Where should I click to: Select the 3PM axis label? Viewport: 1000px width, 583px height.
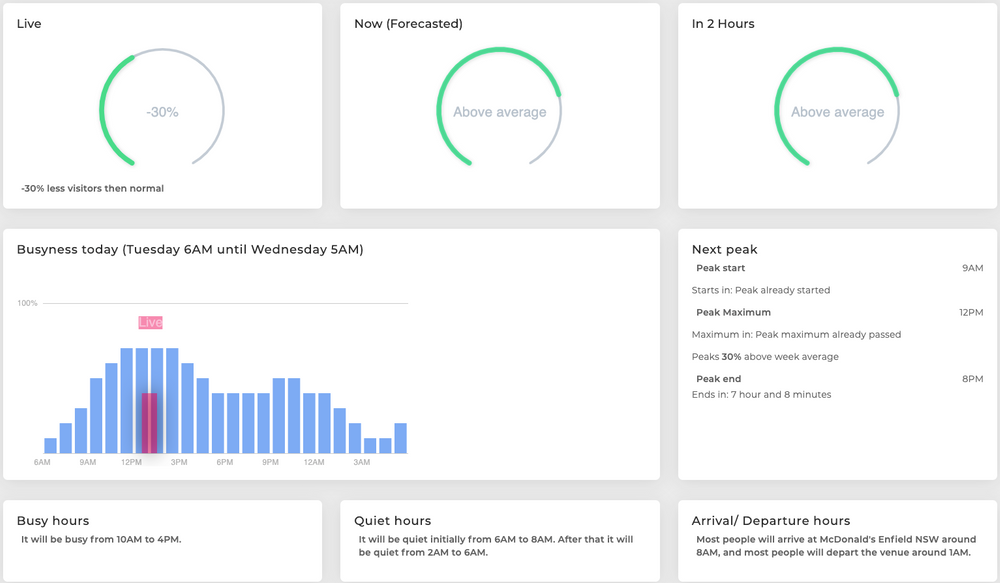[x=178, y=462]
